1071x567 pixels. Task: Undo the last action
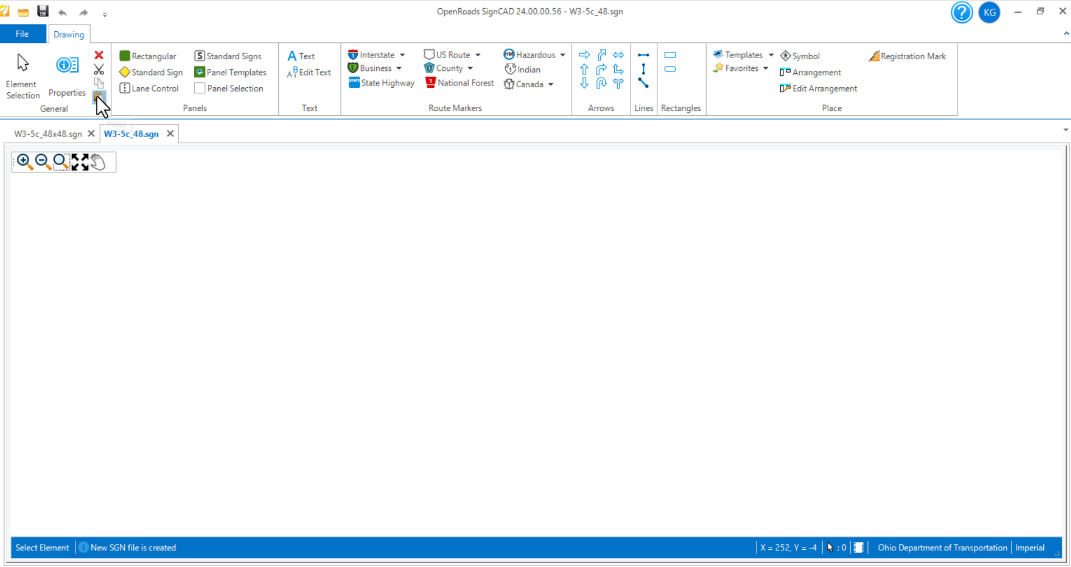coord(62,12)
